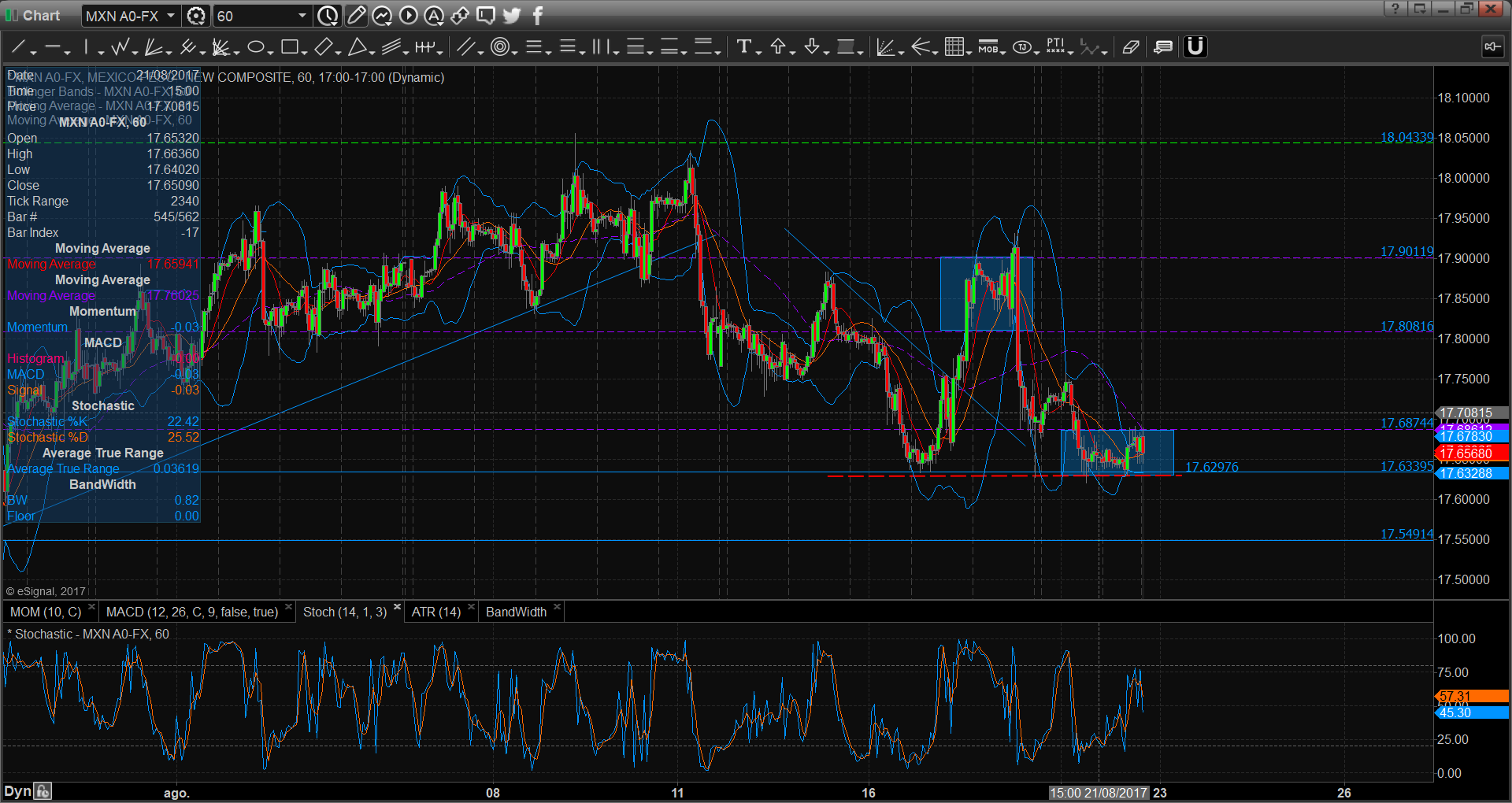This screenshot has height=803, width=1512.
Task: Select the up arrow marker tool
Action: pos(778,47)
